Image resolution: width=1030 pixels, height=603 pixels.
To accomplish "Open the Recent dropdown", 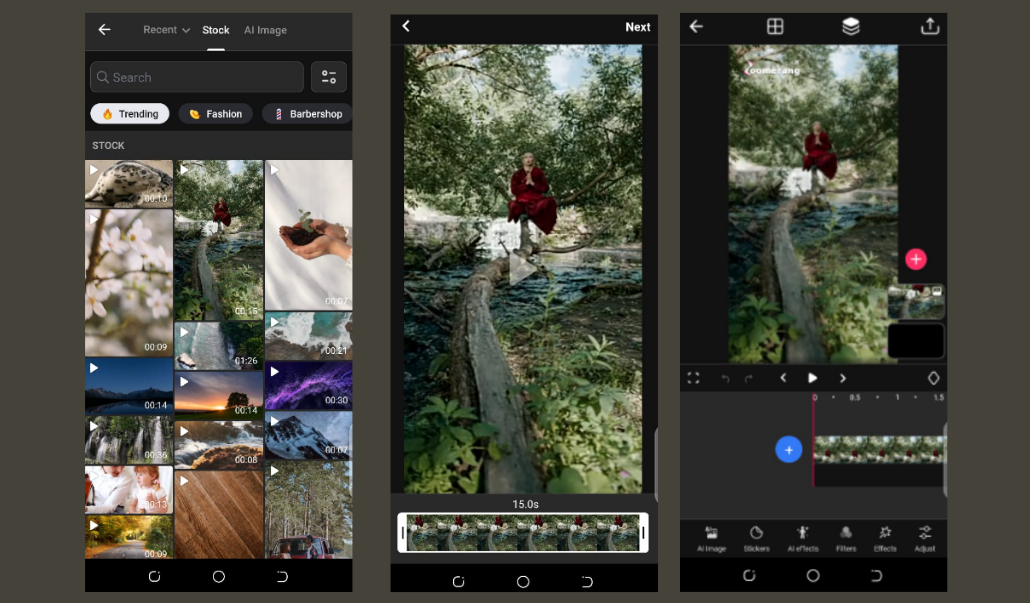I will [166, 30].
